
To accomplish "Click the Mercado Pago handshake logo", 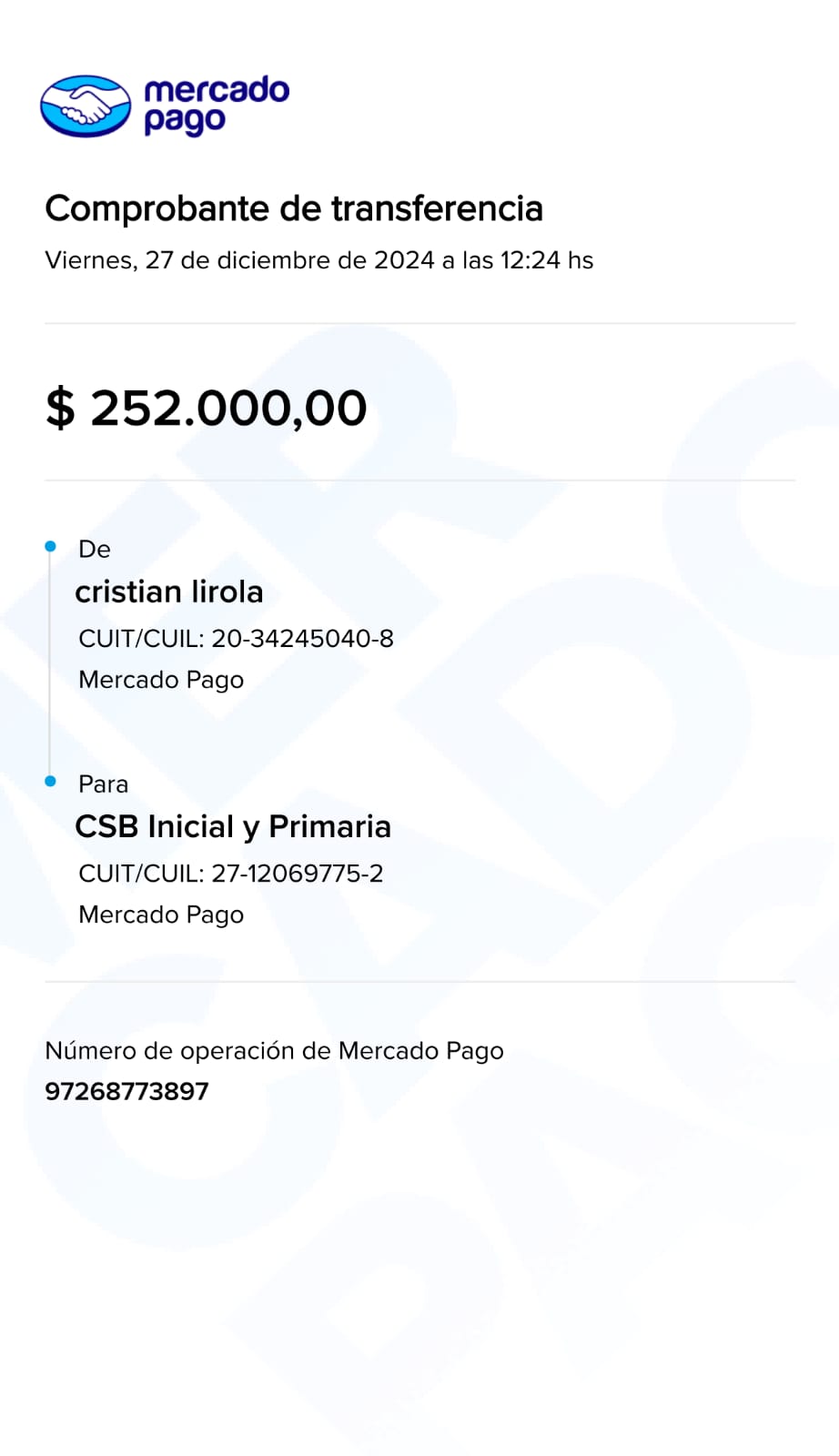I will coord(86,106).
